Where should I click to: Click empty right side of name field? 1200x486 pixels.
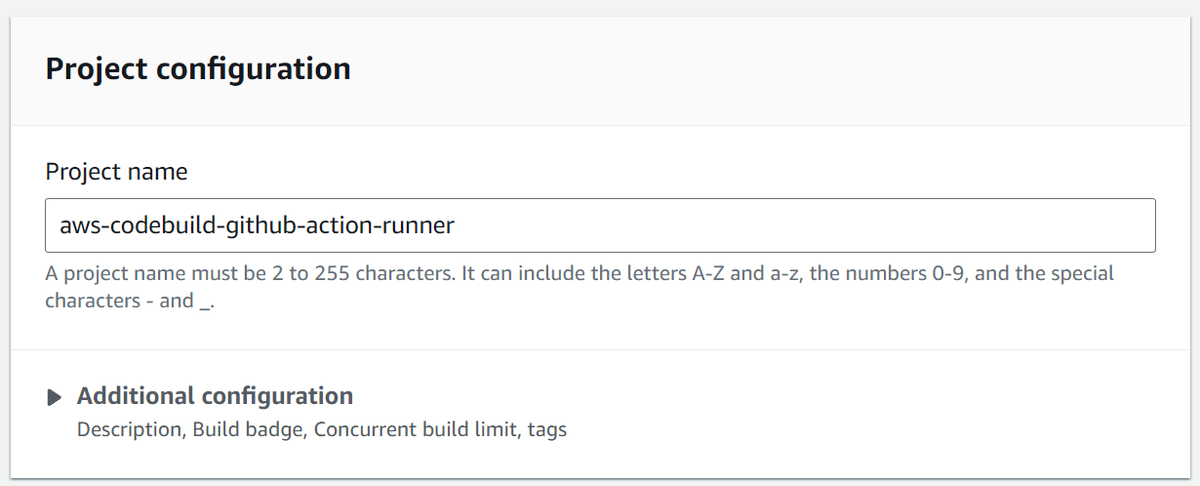click(x=850, y=225)
